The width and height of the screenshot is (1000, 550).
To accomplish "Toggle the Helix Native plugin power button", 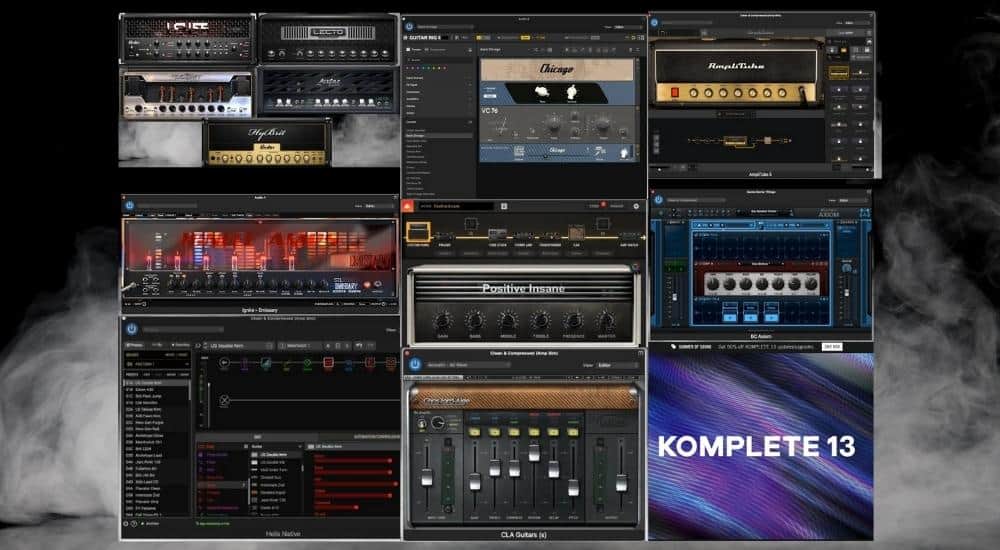I will (x=131, y=329).
